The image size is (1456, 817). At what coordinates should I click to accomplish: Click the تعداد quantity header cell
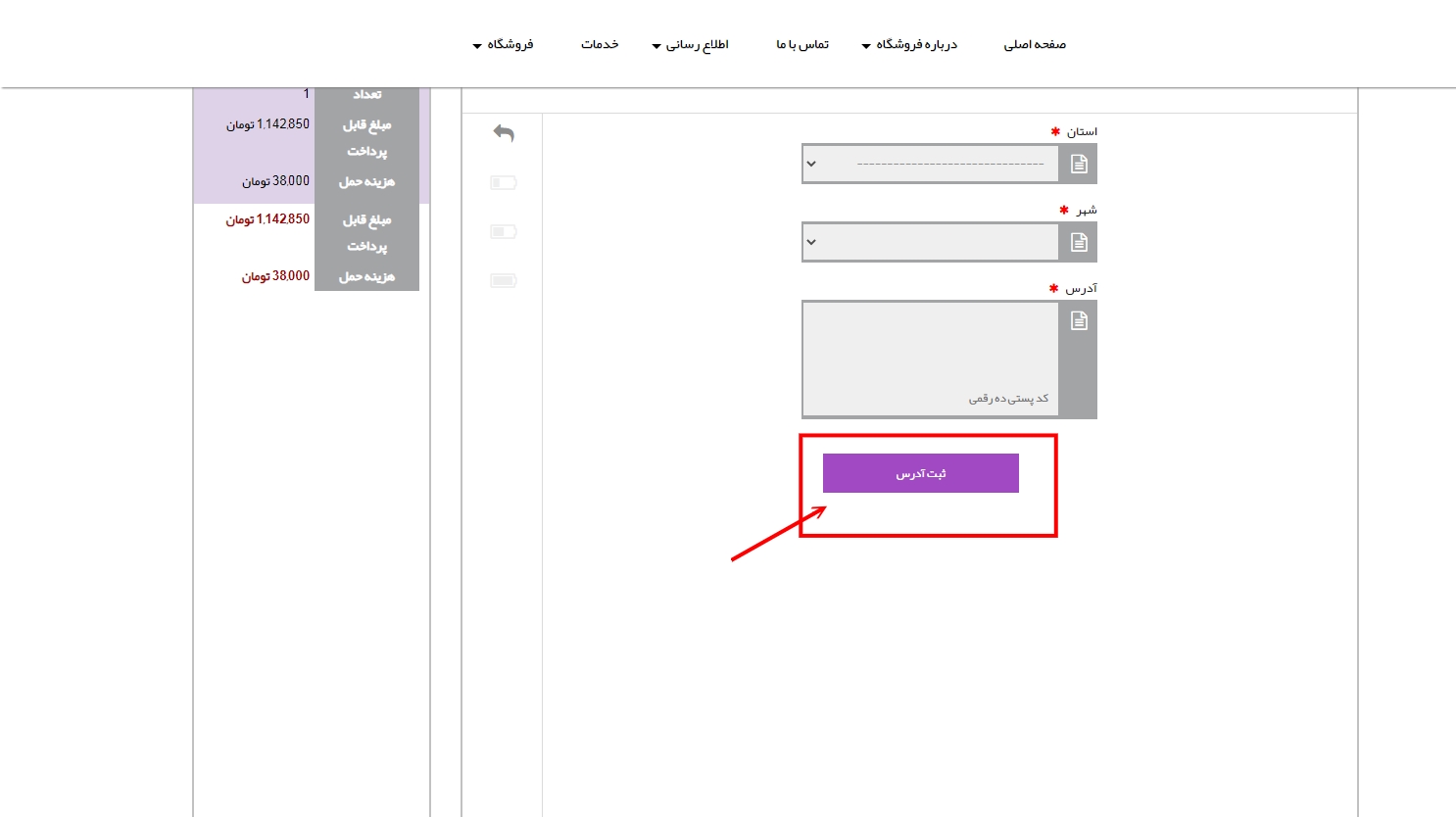(x=367, y=95)
